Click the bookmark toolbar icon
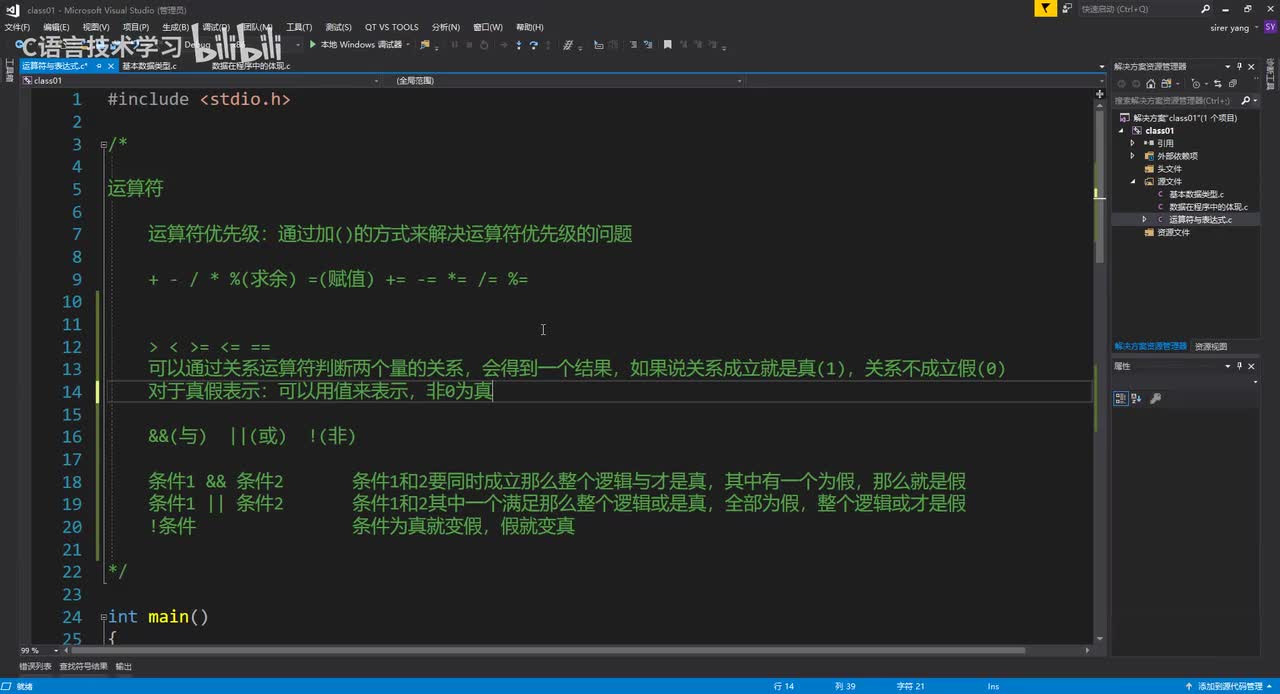The height and width of the screenshot is (694, 1280). [668, 45]
